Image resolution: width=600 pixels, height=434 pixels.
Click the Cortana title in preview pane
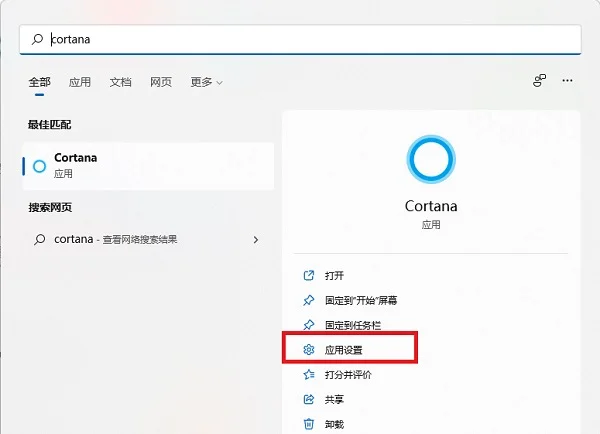coord(431,206)
